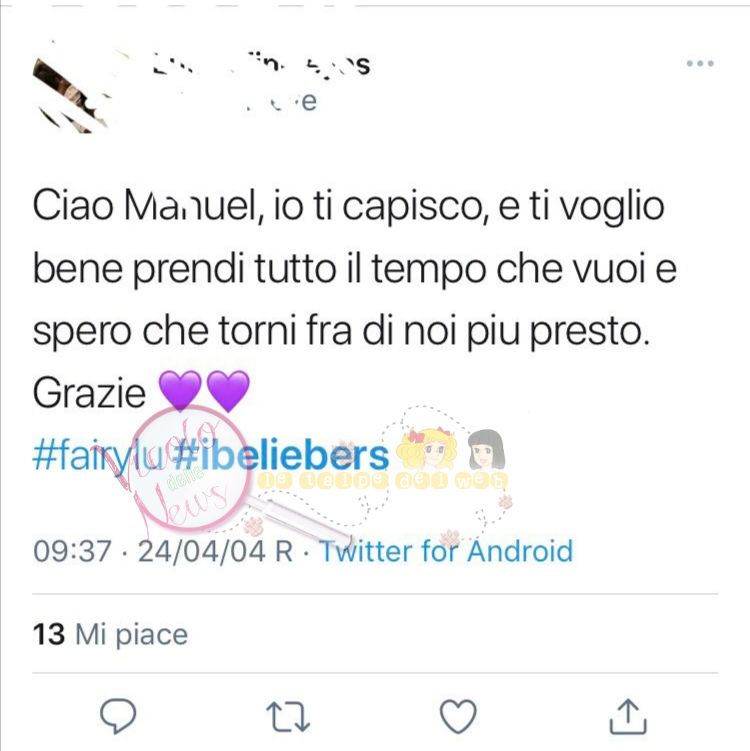The width and height of the screenshot is (750, 751).
Task: Tap the first purple heart emoji
Action: [x=180, y=390]
